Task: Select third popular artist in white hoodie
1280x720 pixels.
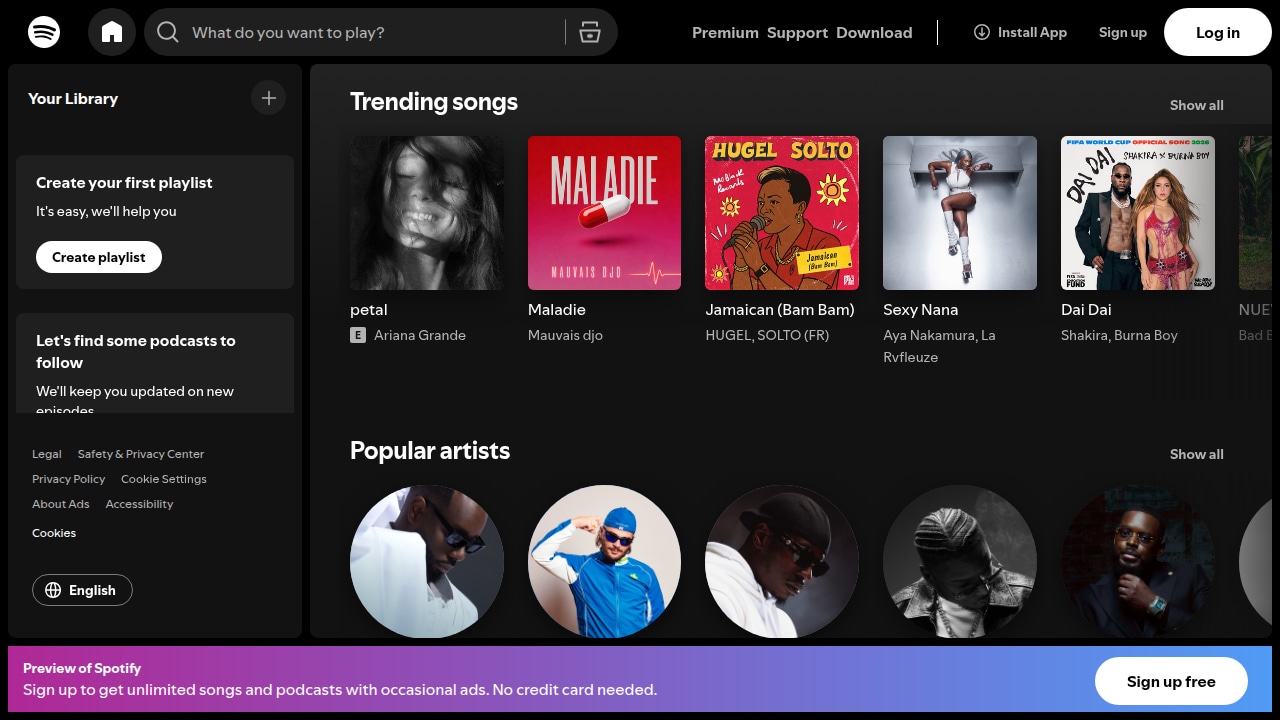Action: coord(782,561)
